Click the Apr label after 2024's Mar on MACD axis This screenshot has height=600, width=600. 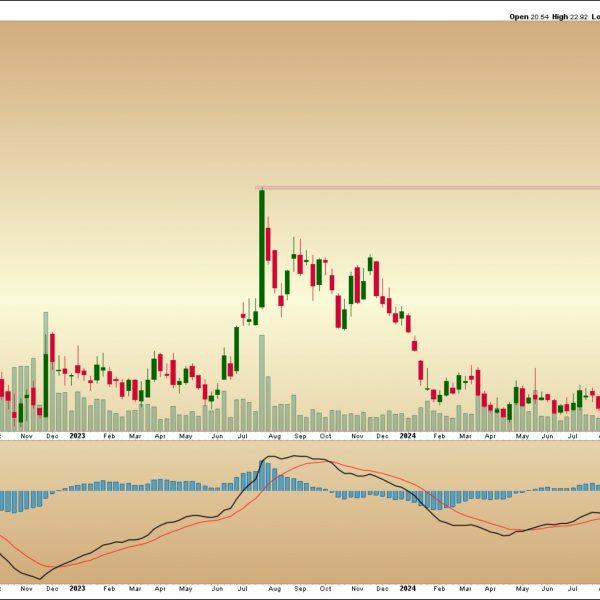[x=490, y=589]
